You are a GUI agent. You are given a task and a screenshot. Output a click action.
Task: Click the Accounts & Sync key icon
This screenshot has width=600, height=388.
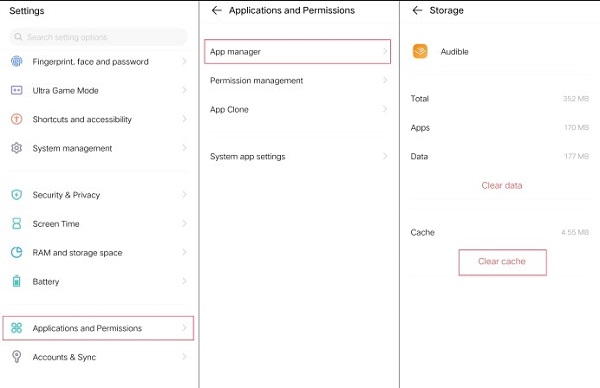click(x=16, y=357)
